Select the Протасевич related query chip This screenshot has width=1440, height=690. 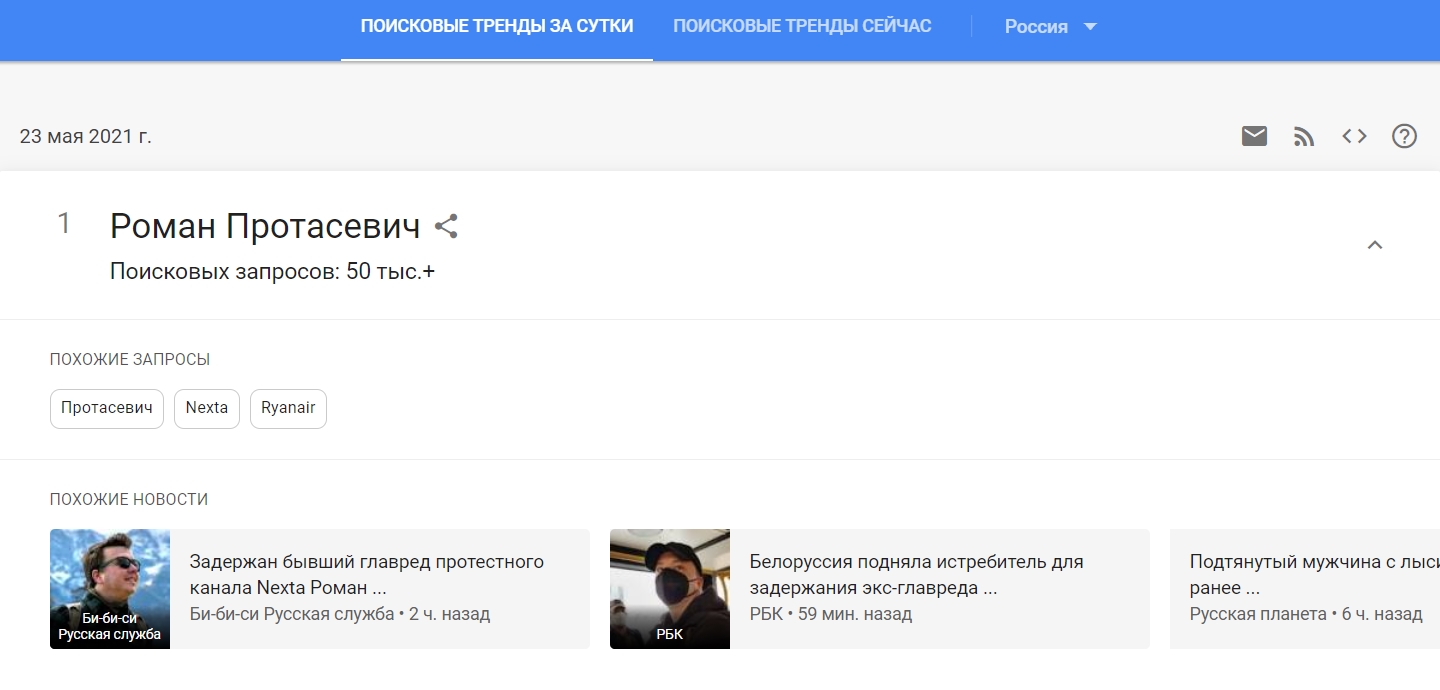coord(107,408)
